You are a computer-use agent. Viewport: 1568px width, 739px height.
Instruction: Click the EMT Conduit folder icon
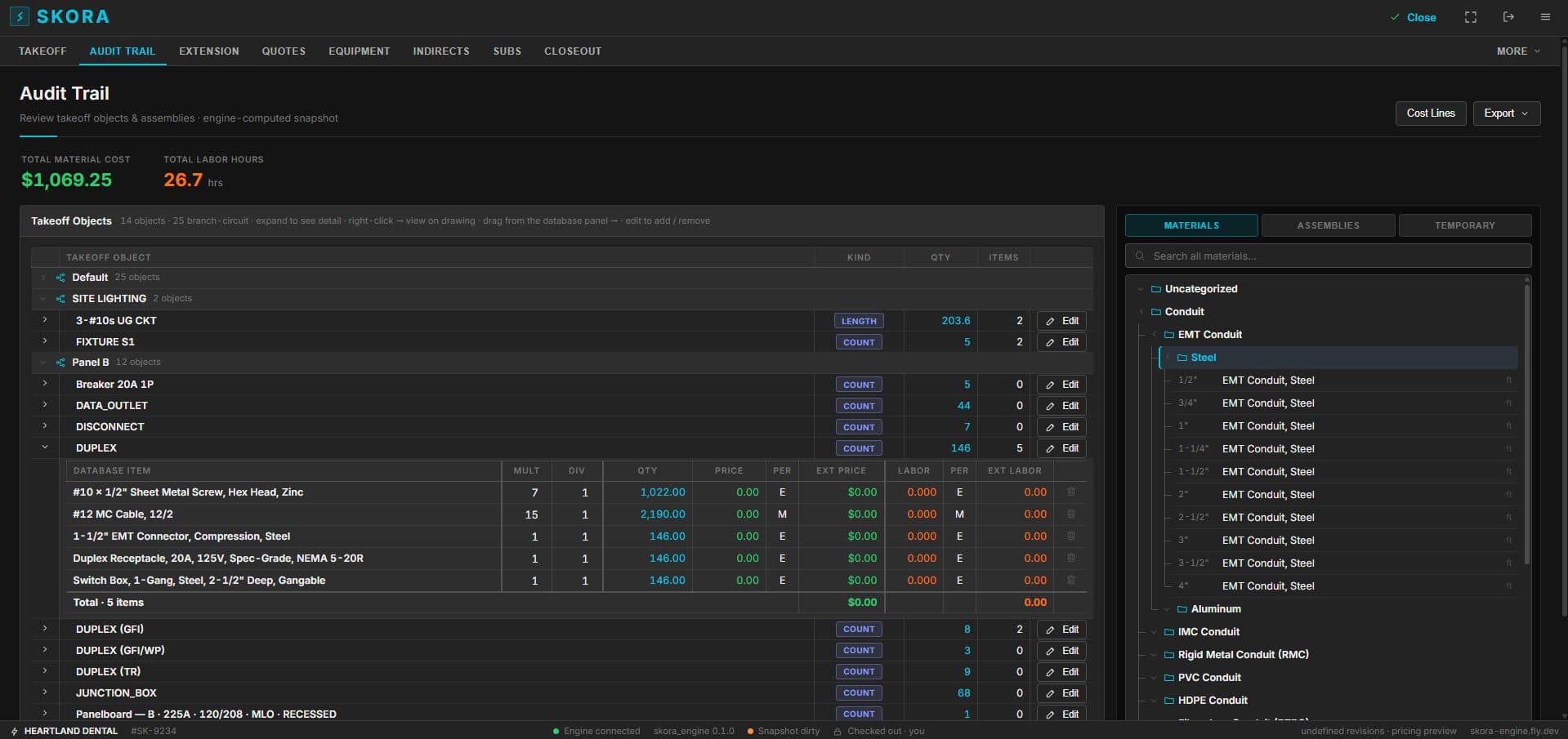point(1169,335)
